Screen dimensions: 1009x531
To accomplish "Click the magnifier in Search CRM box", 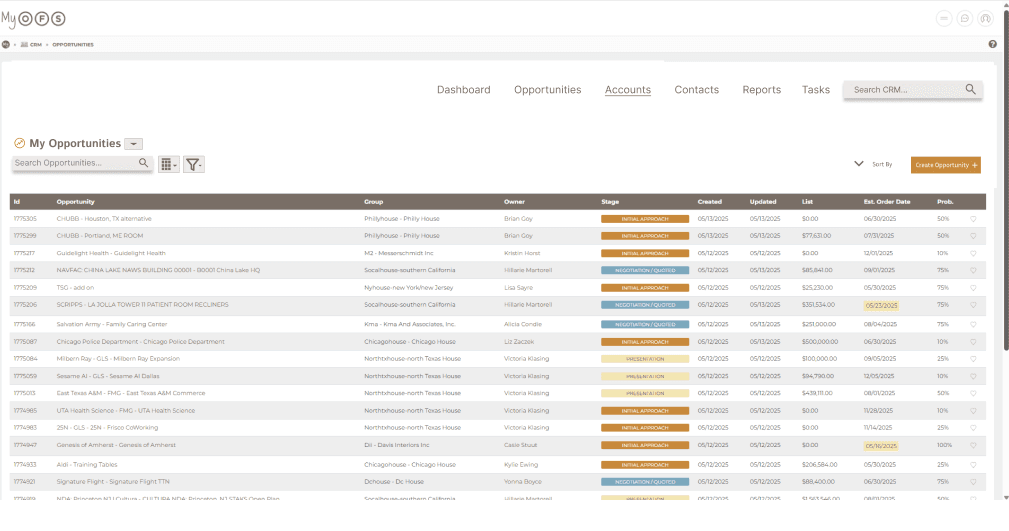I will (x=970, y=89).
